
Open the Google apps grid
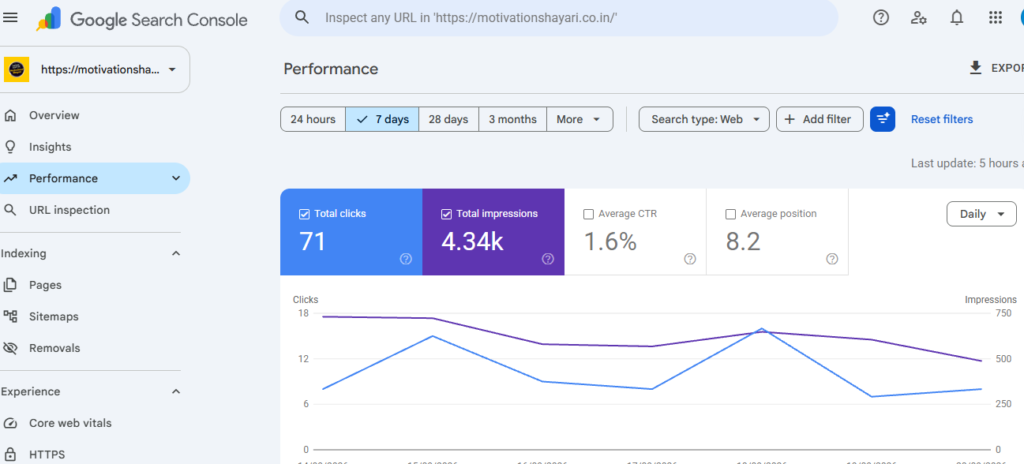[995, 18]
